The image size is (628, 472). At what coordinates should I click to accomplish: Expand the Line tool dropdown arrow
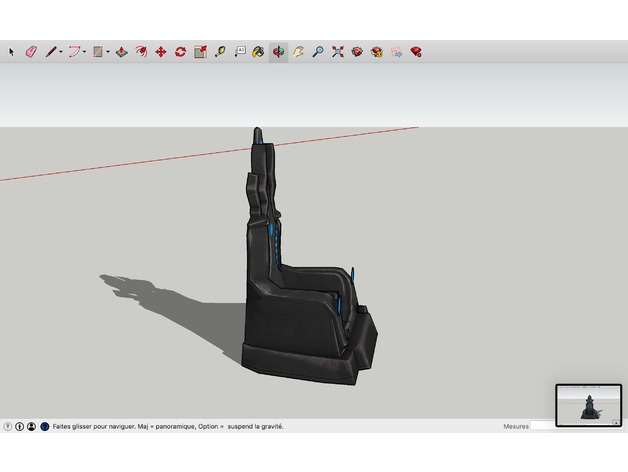61,51
